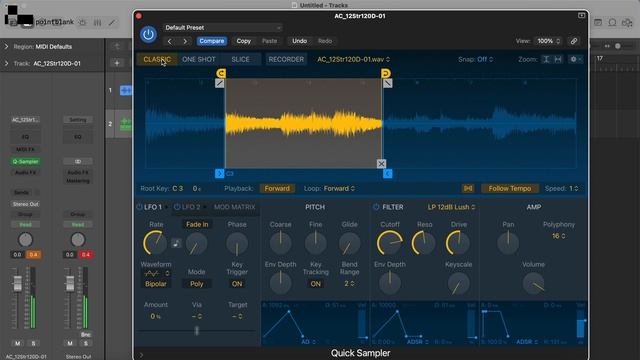This screenshot has height=360, width=640.
Task: Open the Default Preset dropdown
Action: click(222, 28)
